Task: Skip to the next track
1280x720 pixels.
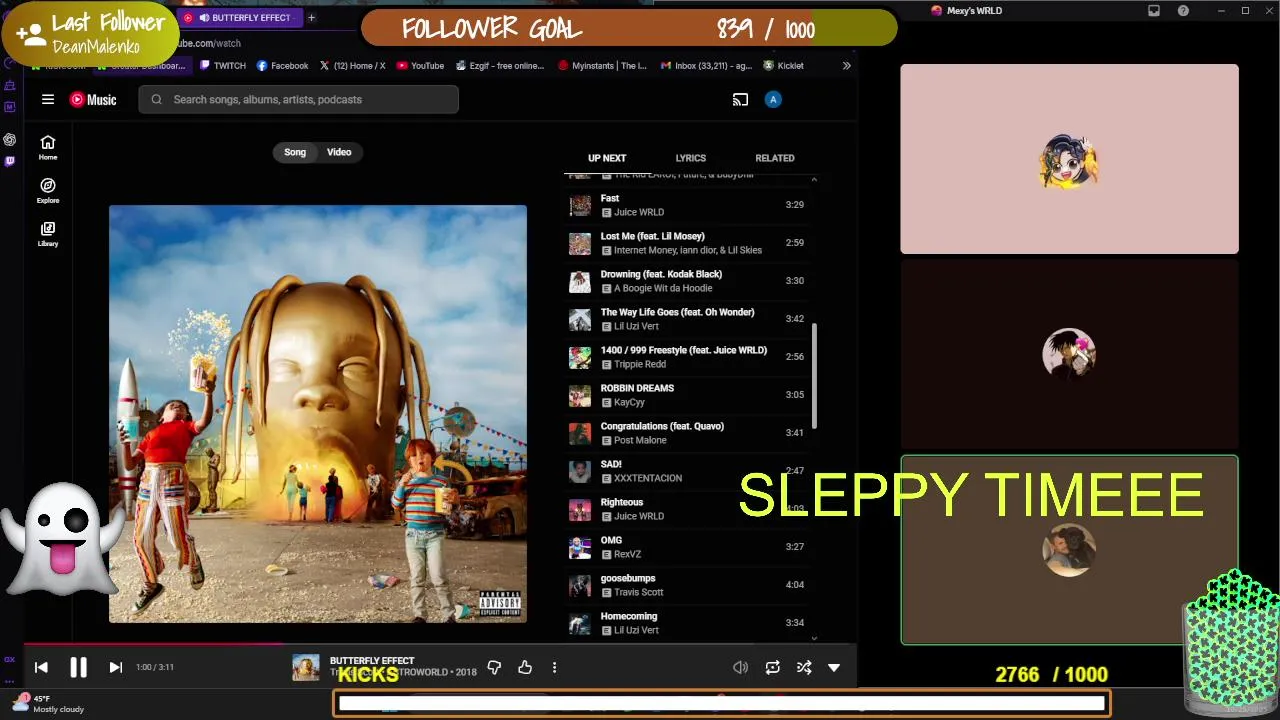Action: coord(115,667)
